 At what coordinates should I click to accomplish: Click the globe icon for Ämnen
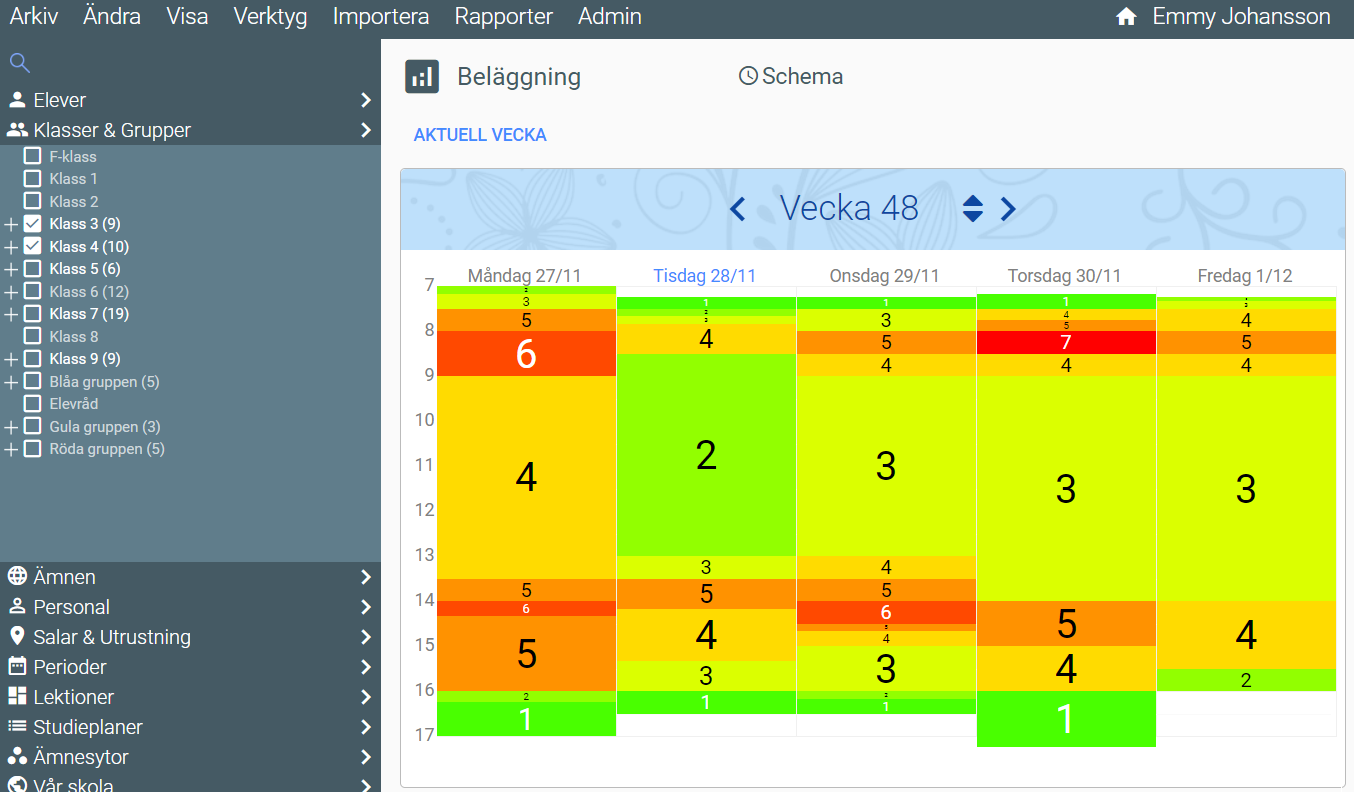tap(17, 577)
